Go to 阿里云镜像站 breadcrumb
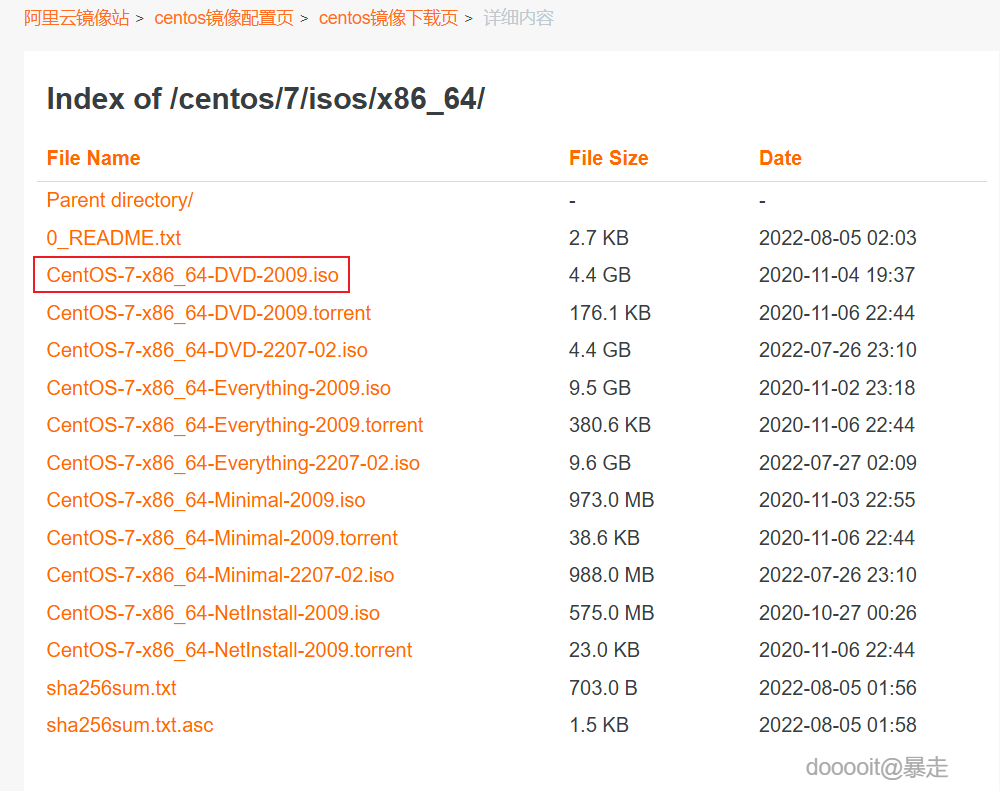Screen dimensions: 1000x791 click(77, 18)
